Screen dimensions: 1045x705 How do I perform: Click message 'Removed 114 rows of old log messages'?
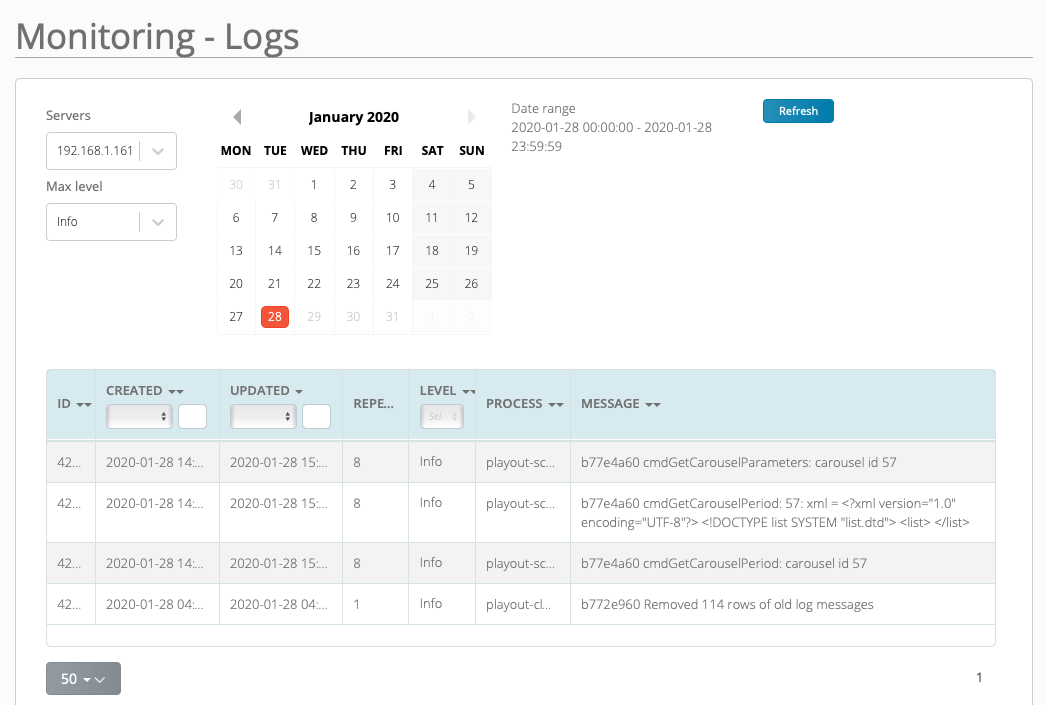point(727,605)
